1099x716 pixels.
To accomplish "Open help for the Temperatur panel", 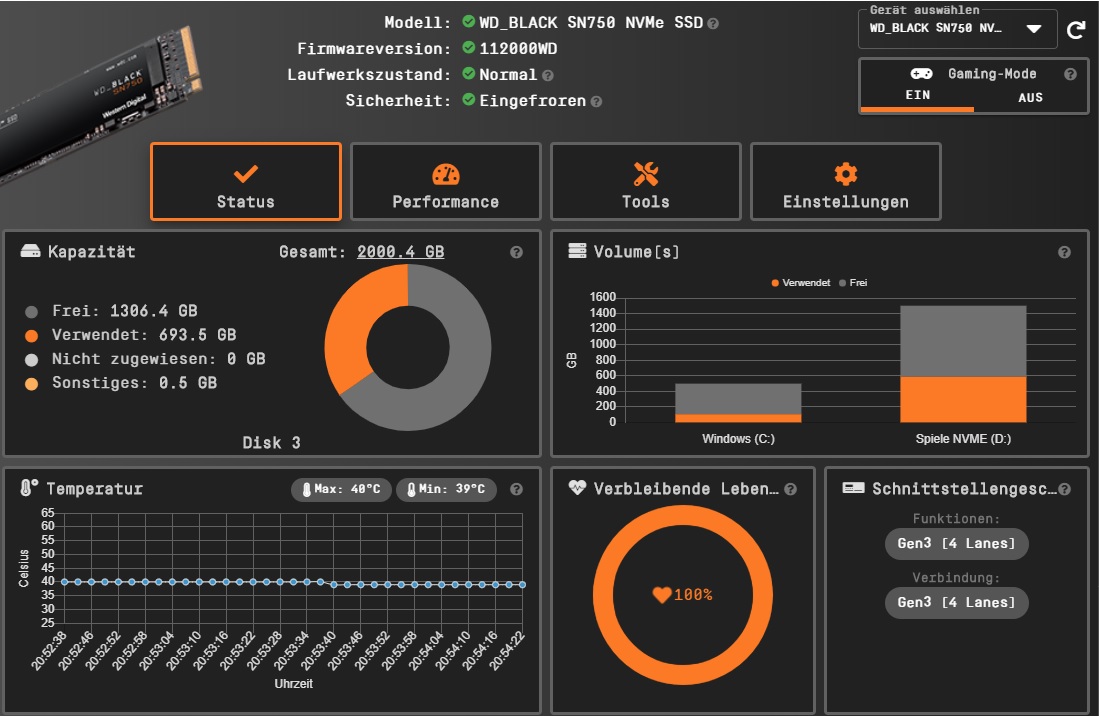I will point(517,489).
